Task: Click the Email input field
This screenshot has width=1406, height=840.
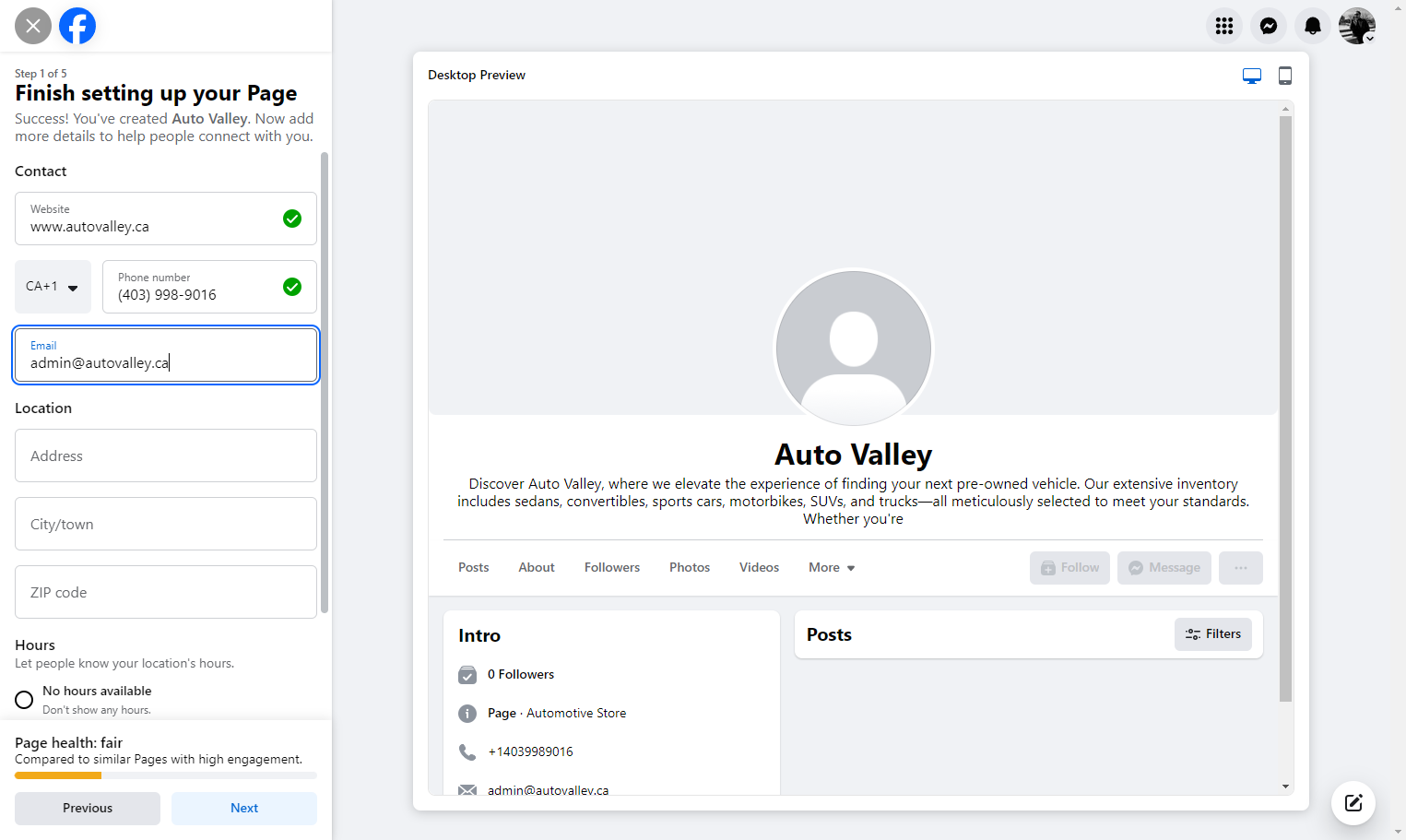Action: click(x=166, y=355)
